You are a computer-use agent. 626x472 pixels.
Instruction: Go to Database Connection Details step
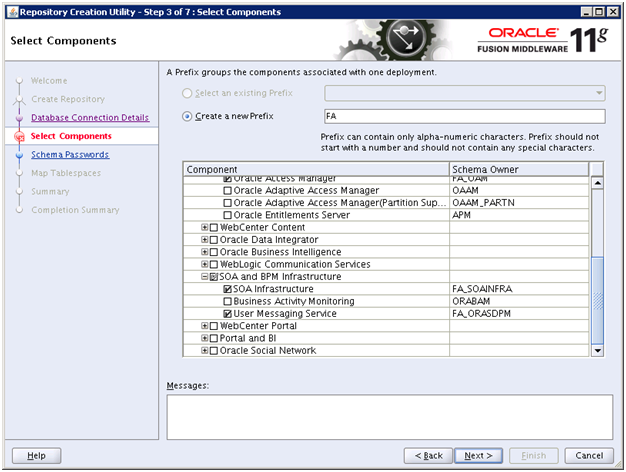[90, 118]
